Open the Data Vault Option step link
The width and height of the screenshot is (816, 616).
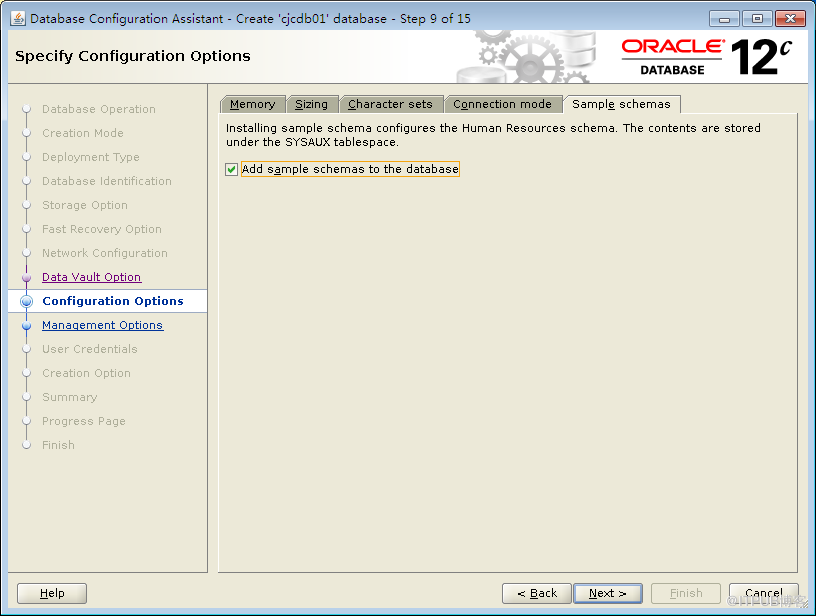tap(92, 277)
